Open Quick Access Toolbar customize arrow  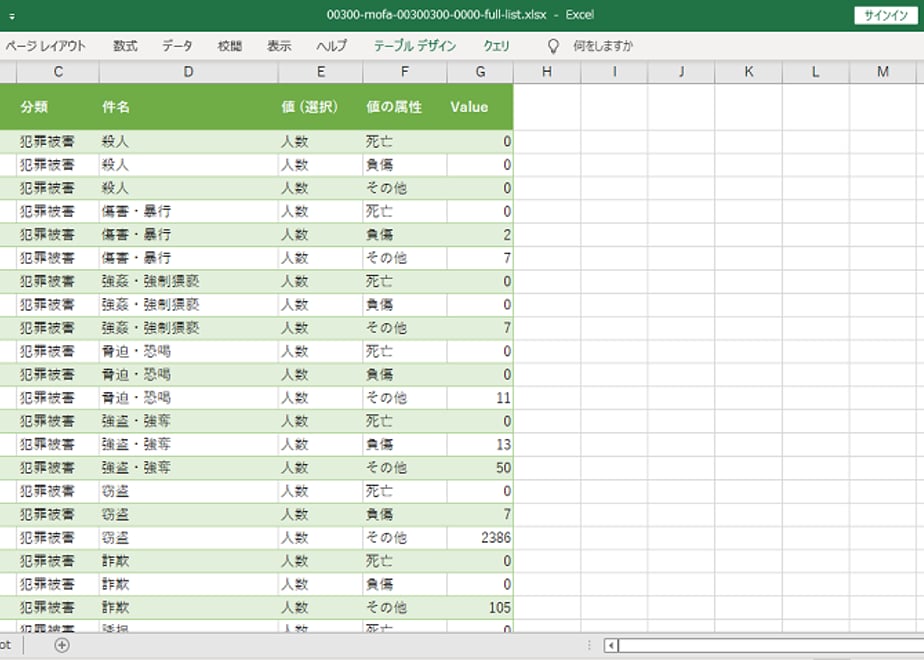12,16
